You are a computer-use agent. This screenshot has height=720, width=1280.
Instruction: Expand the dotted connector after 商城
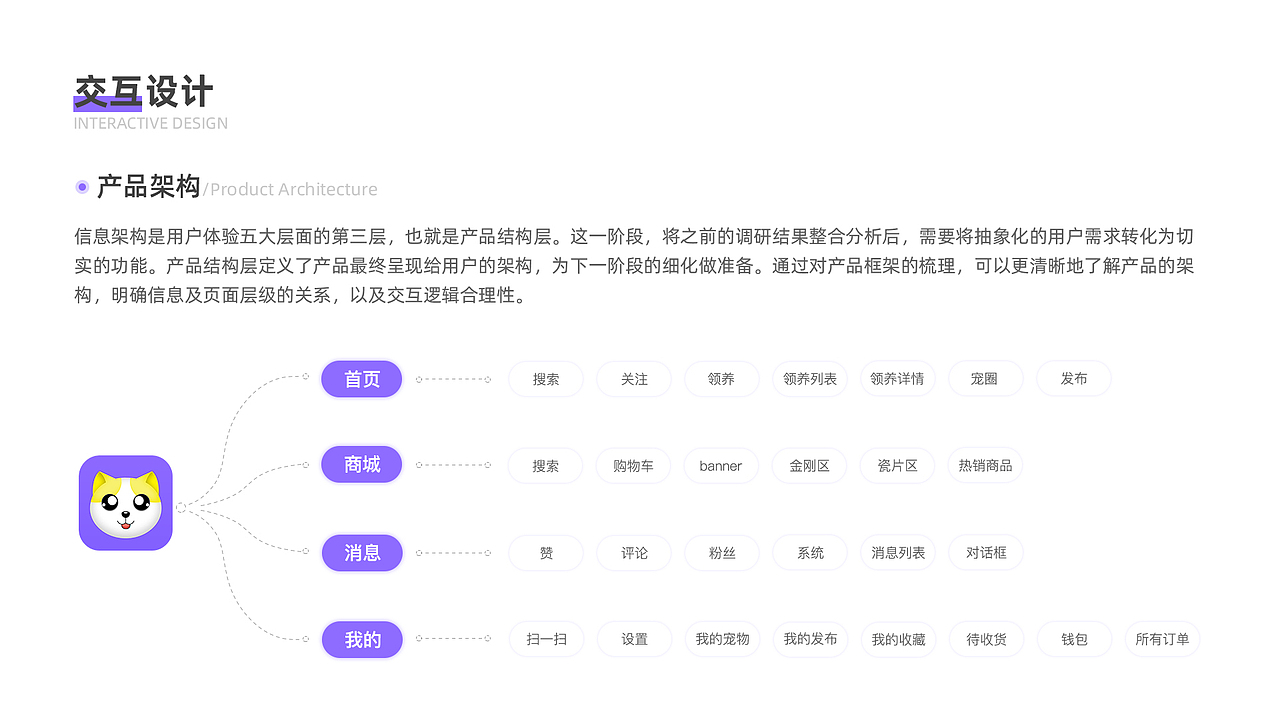click(450, 464)
